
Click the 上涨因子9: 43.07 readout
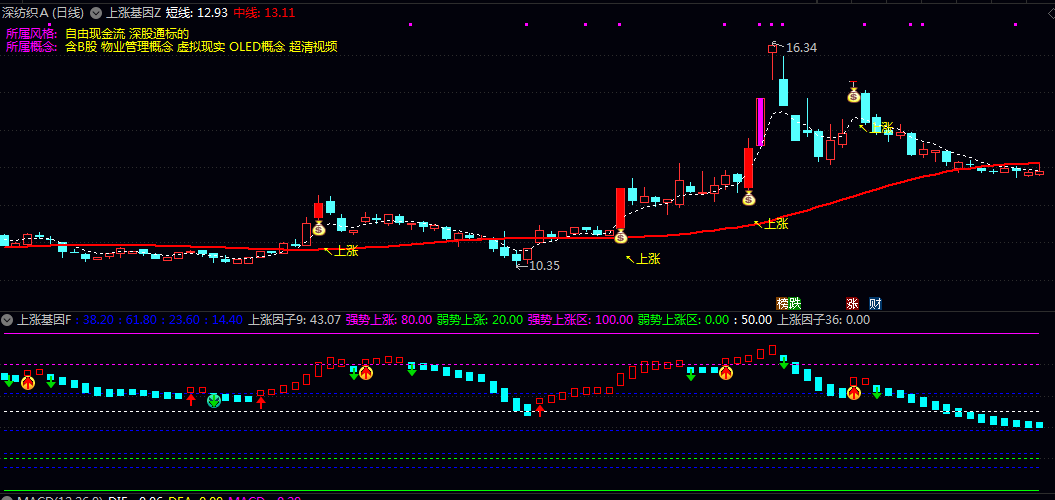pos(295,320)
